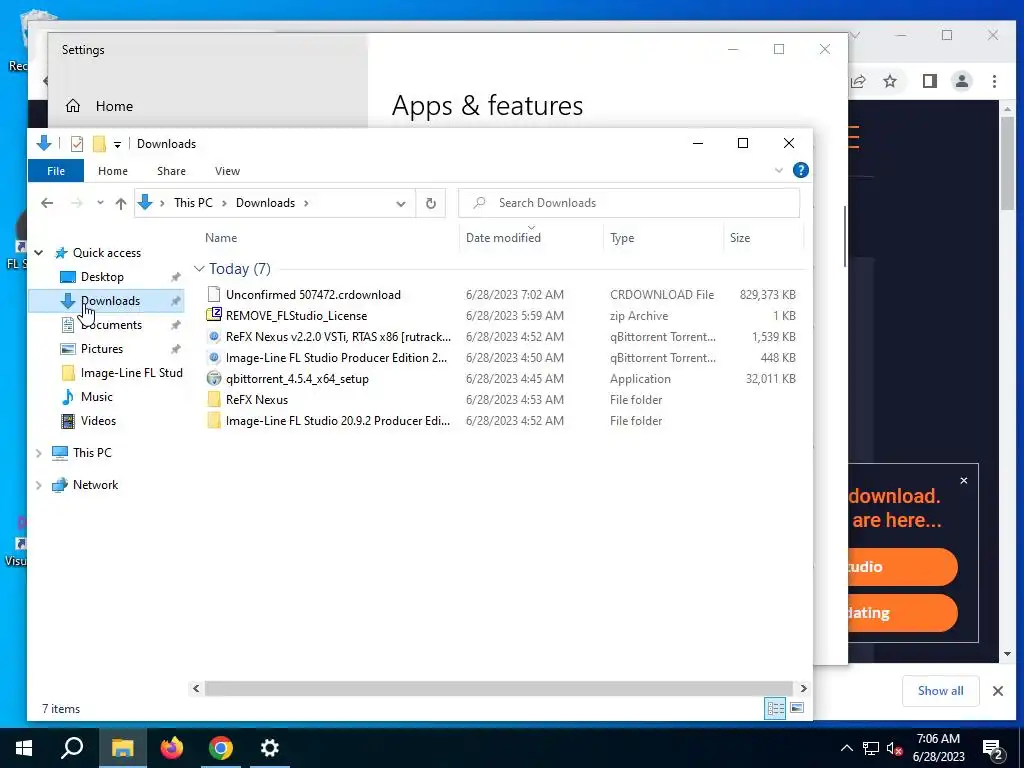The width and height of the screenshot is (1024, 768).
Task: Switch to Details view layout
Action: point(775,708)
